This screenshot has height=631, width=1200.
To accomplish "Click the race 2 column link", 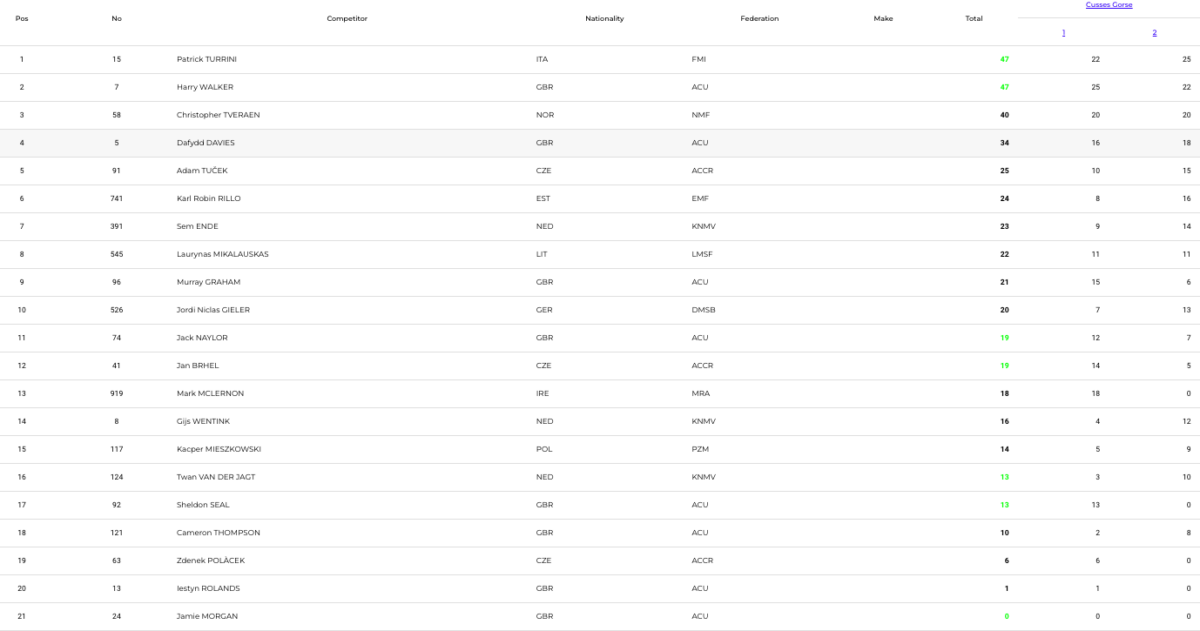I will (x=1154, y=33).
